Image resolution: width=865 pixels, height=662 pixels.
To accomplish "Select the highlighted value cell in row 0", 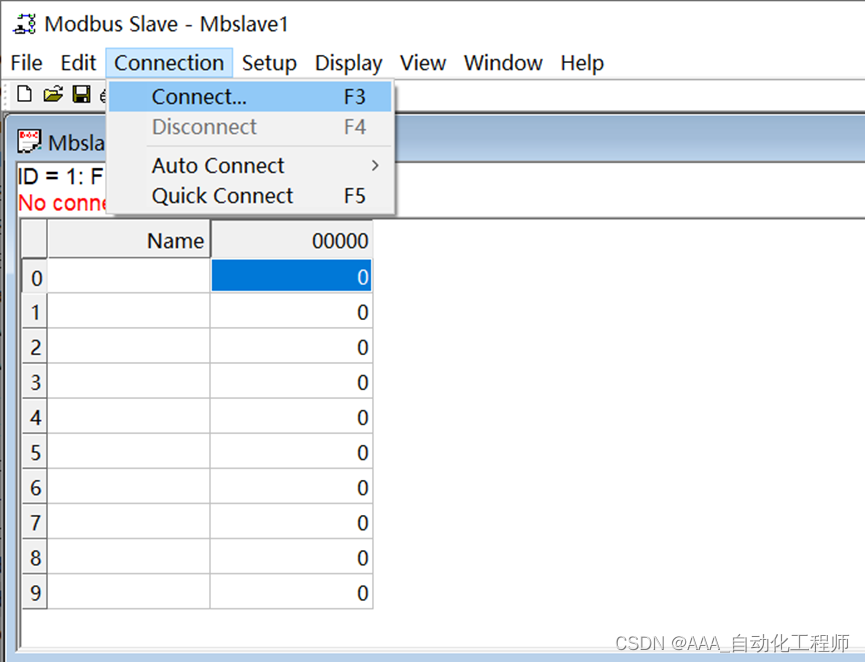I will coord(291,276).
